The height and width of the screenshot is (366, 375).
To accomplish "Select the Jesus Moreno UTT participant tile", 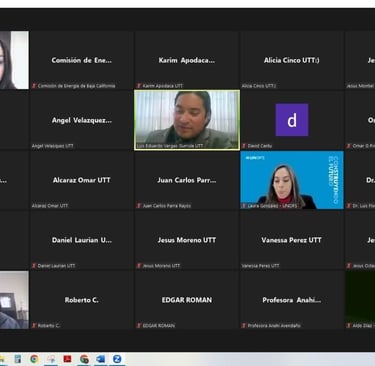I will (x=187, y=240).
